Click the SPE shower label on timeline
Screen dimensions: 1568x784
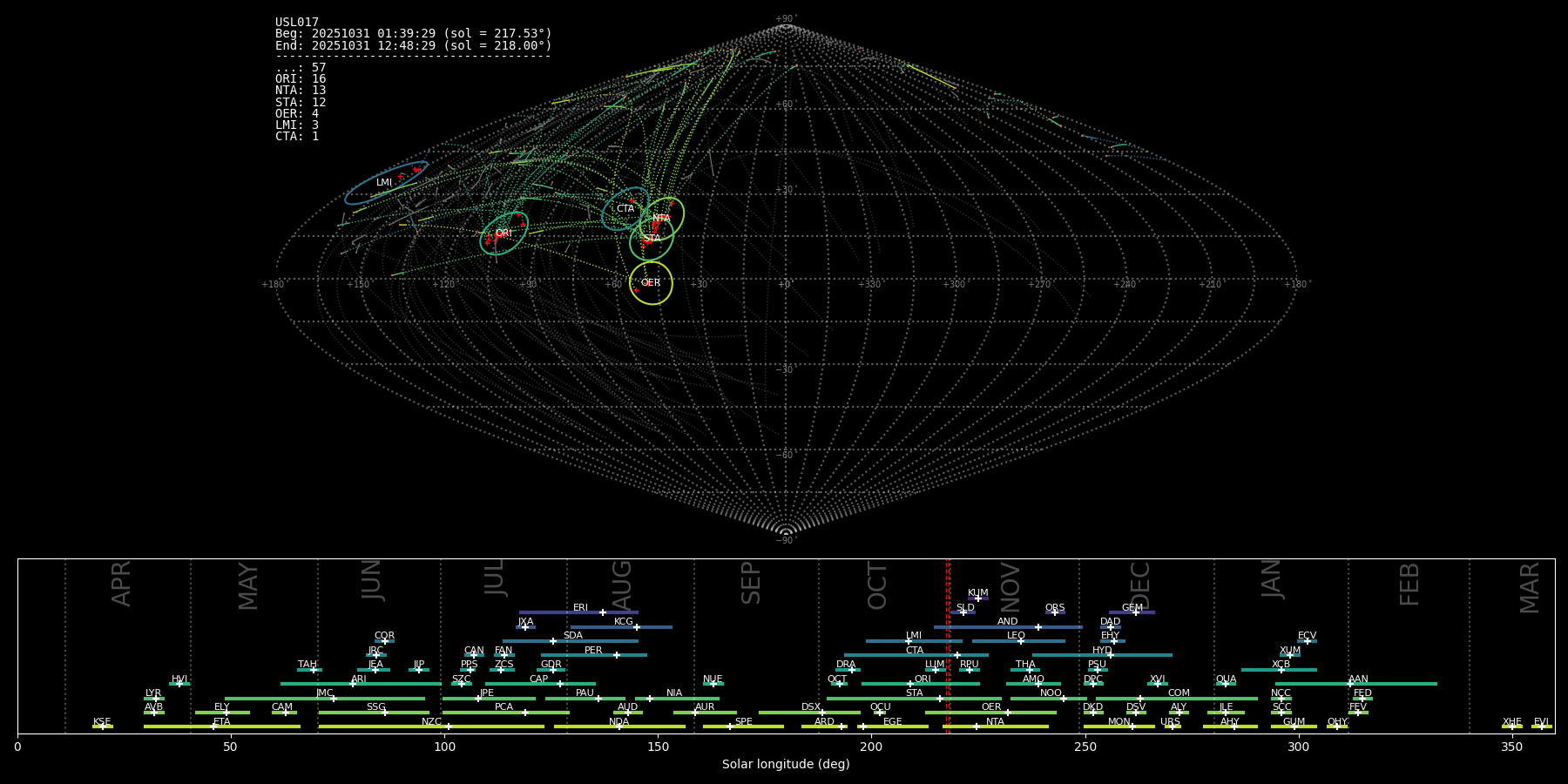(x=743, y=722)
